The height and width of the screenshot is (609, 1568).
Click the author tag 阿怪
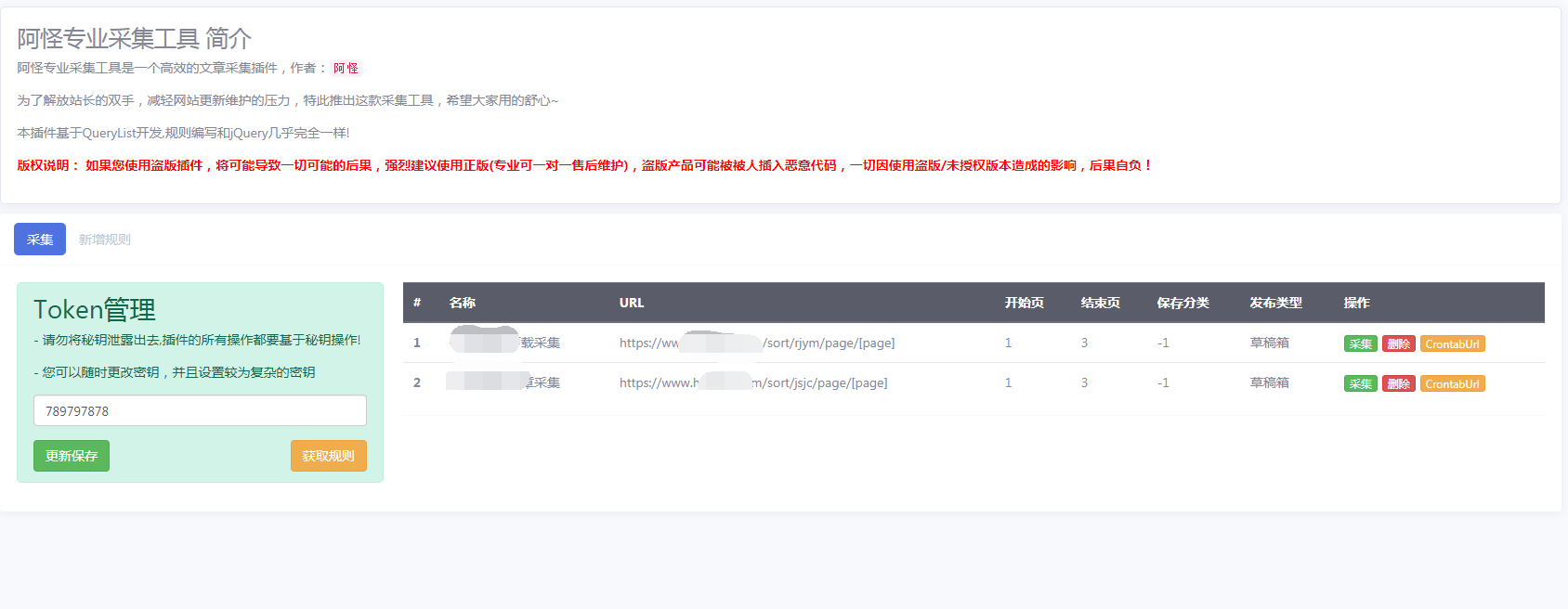coord(346,68)
